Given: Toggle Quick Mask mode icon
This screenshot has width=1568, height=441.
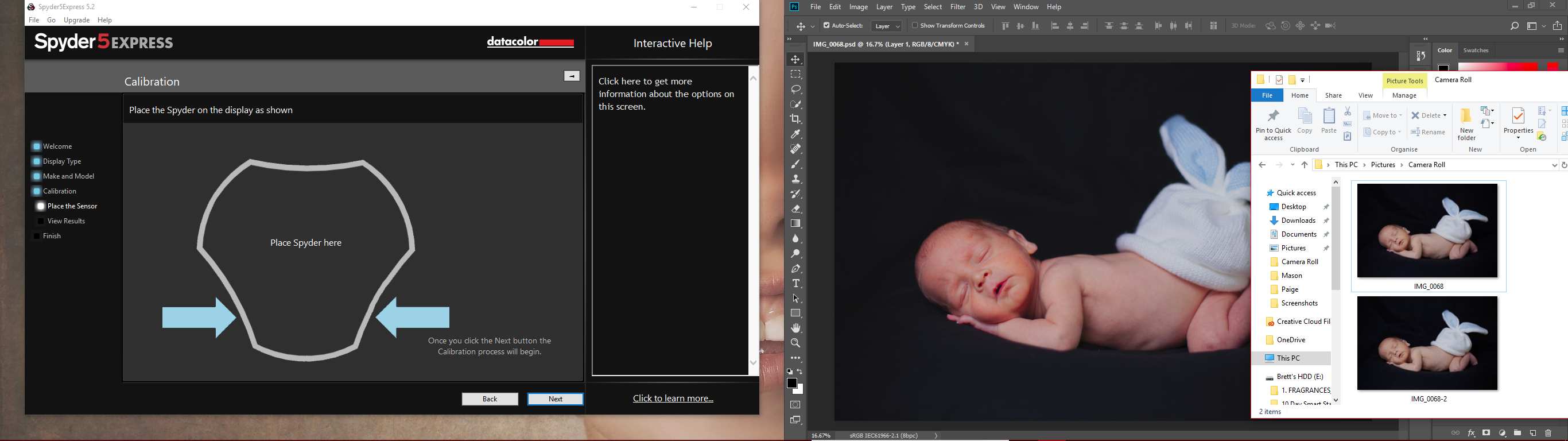Looking at the screenshot, I should pos(795,405).
